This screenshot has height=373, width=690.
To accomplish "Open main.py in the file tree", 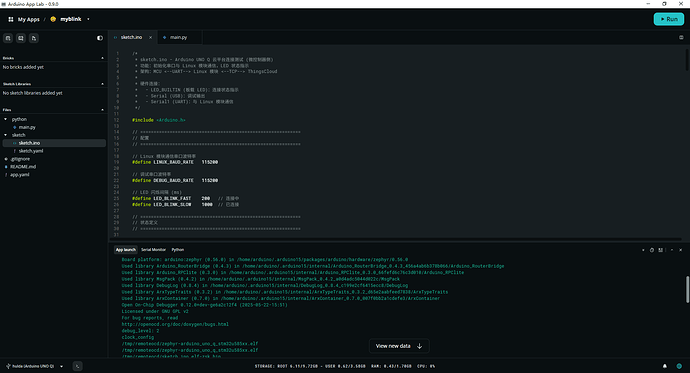I will tap(27, 127).
